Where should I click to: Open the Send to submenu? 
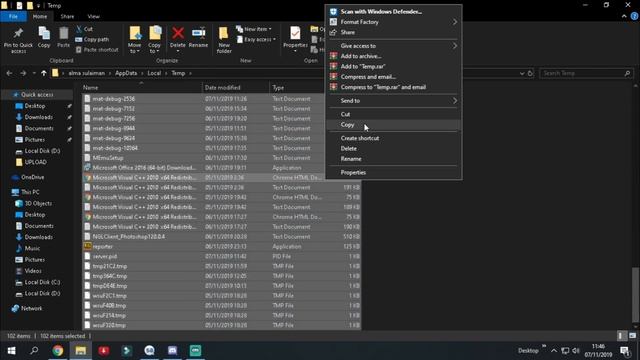click(394, 100)
